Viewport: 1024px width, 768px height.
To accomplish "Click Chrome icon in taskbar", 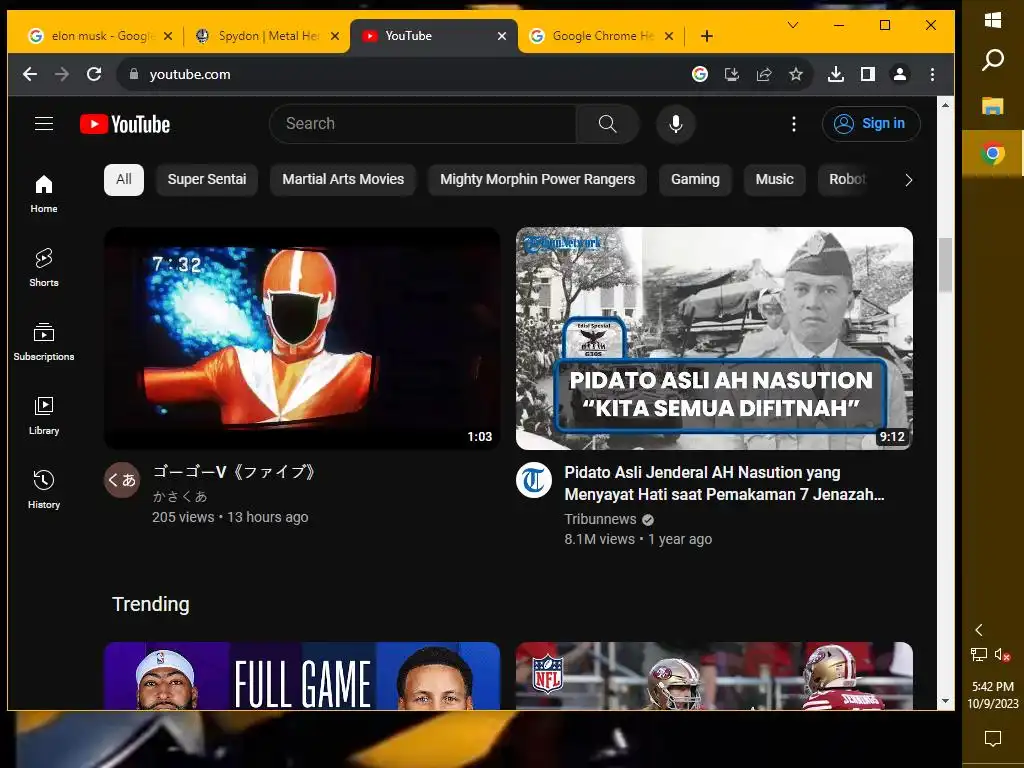I will [x=993, y=153].
